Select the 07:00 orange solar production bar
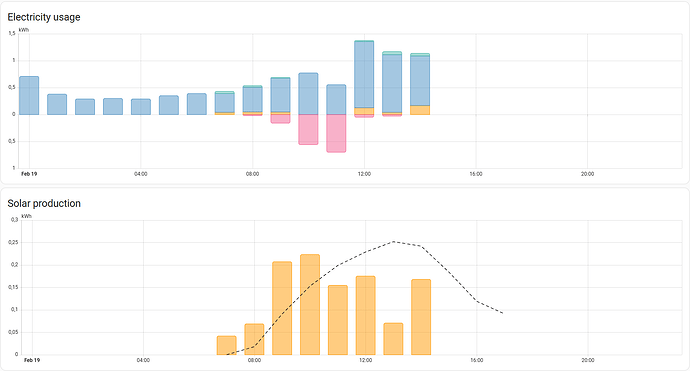This screenshot has width=690, height=371. point(227,345)
